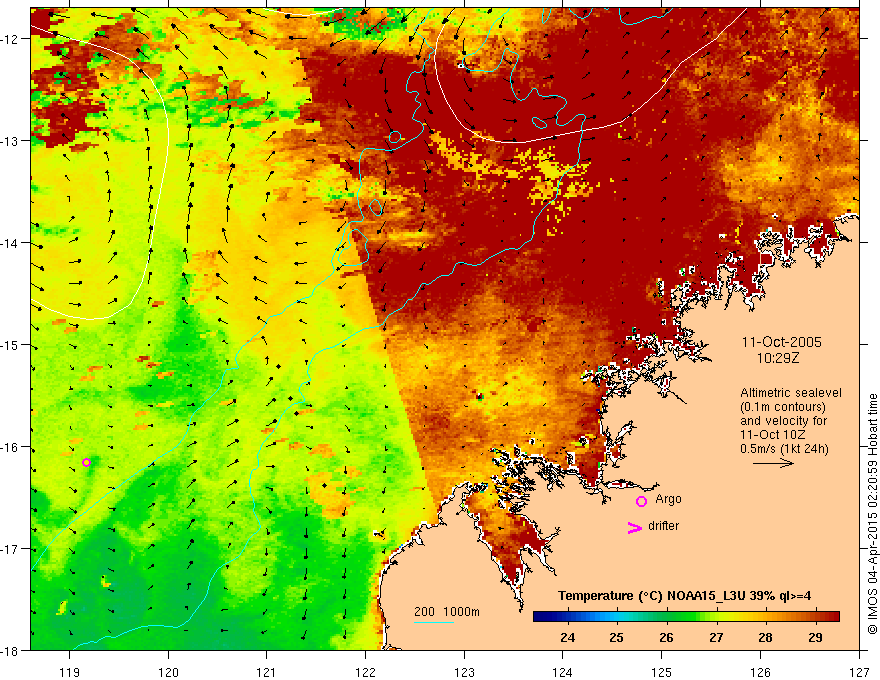Click '11-Oct 10Z' caption line
The width and height of the screenshot is (880, 680).
(773, 434)
